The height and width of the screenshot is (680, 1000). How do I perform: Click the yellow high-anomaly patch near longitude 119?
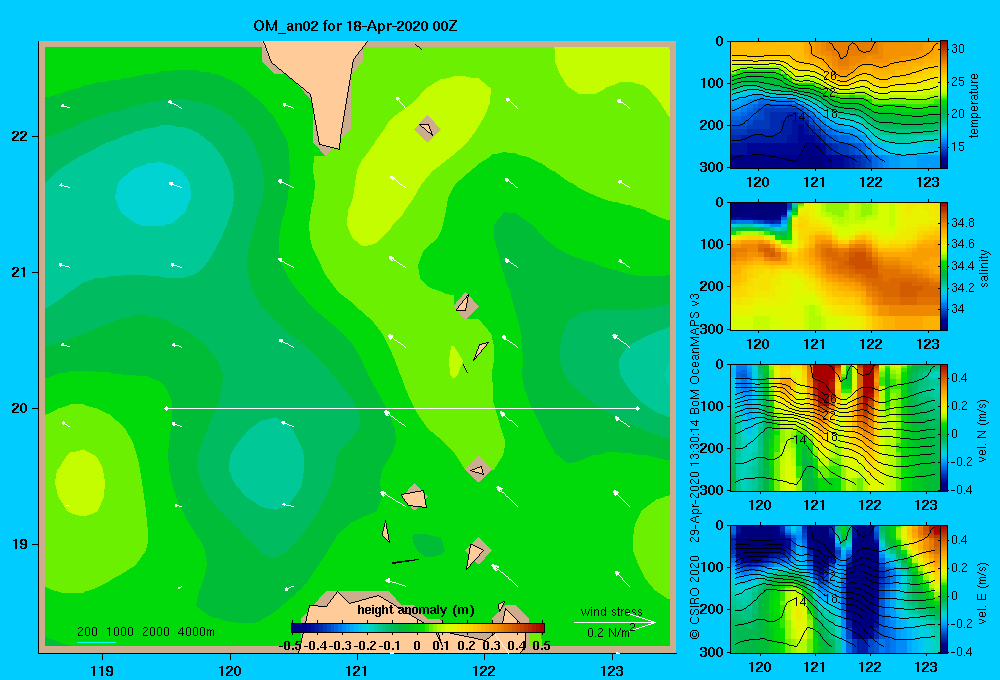click(80, 483)
